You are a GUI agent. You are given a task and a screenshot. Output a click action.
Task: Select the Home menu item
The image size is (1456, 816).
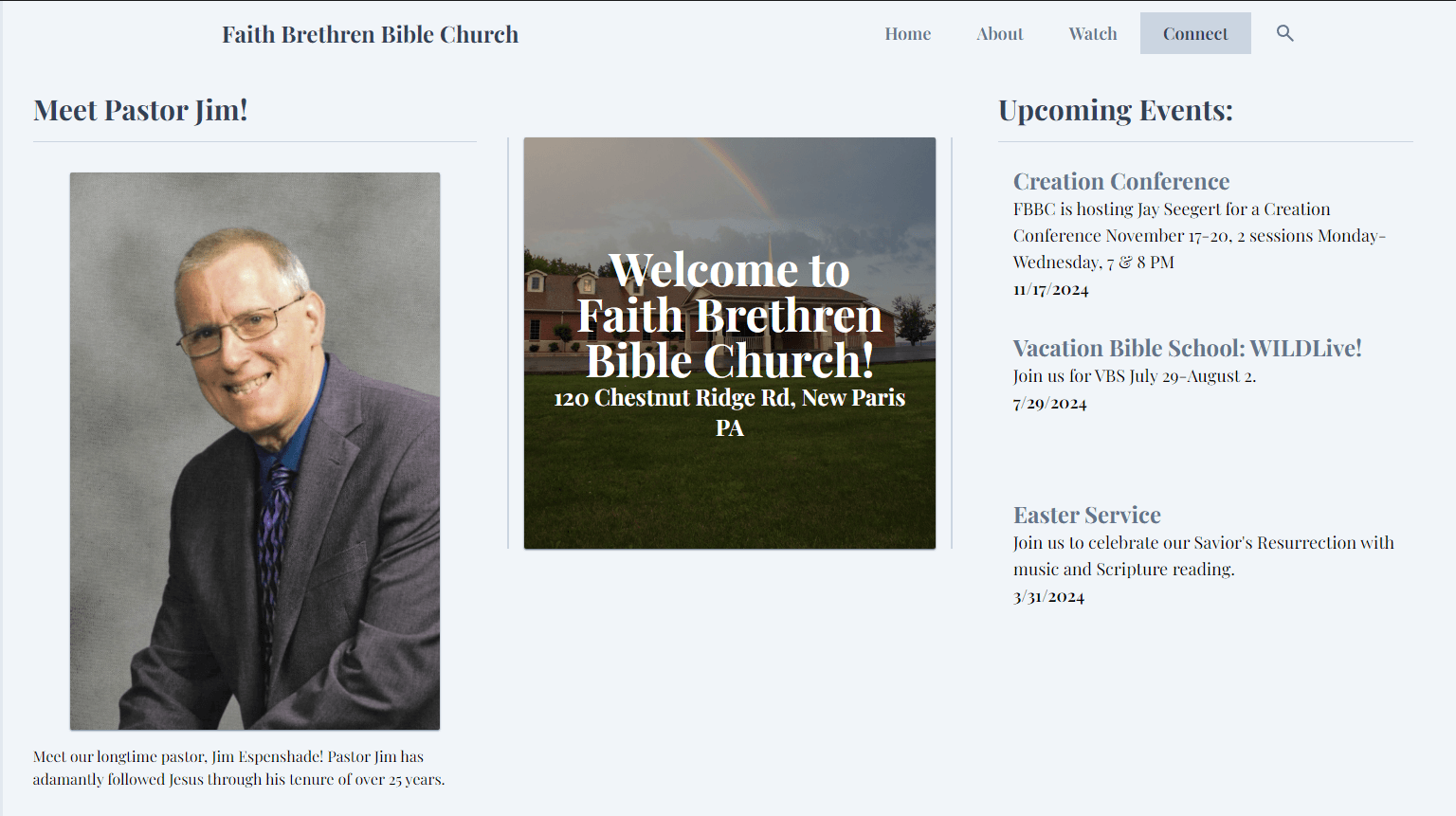click(907, 33)
